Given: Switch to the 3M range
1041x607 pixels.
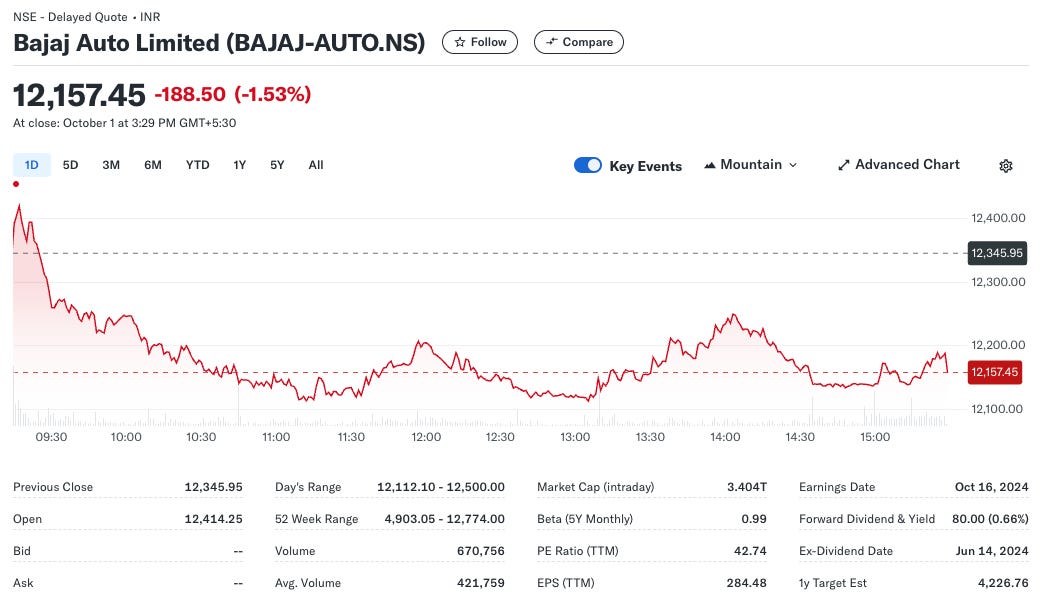Looking at the screenshot, I should [x=111, y=165].
